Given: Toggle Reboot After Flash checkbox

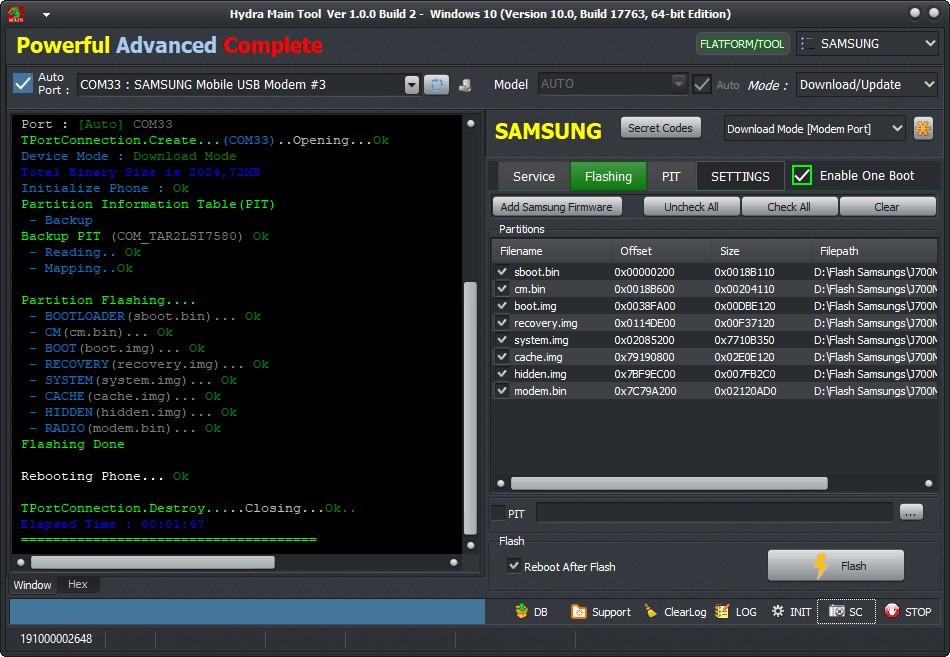Looking at the screenshot, I should coord(514,565).
